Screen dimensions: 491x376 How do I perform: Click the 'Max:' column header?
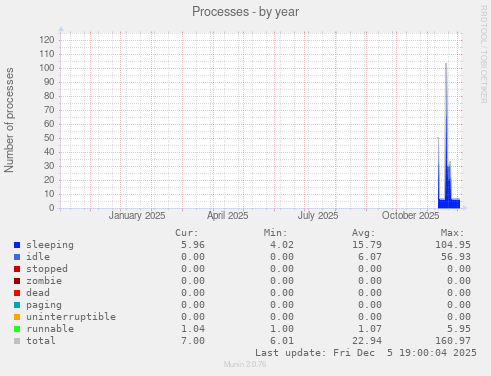click(x=452, y=233)
